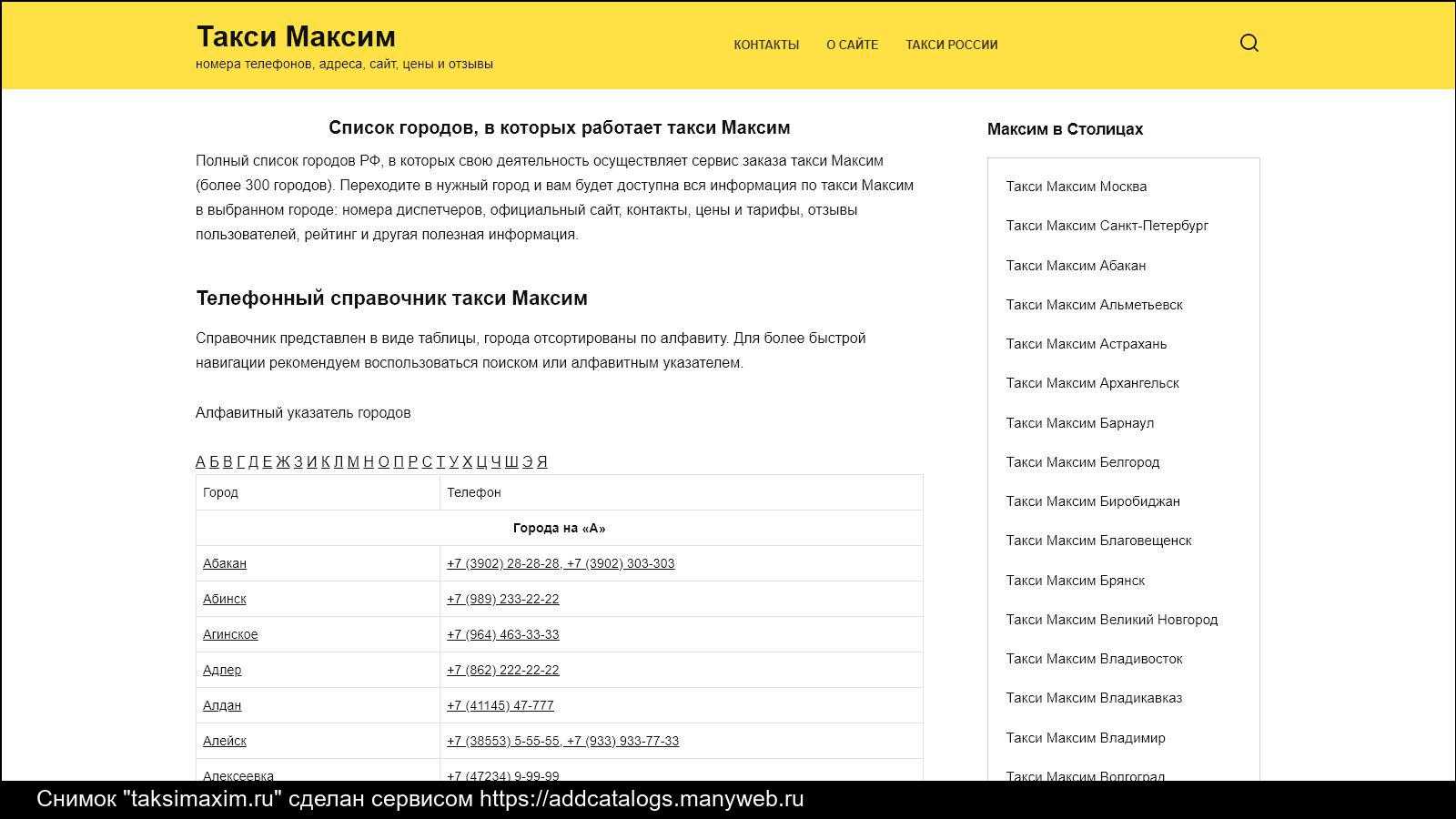The image size is (1456, 819).
Task: Jump to cities starting with letter И
Action: pos(312,461)
